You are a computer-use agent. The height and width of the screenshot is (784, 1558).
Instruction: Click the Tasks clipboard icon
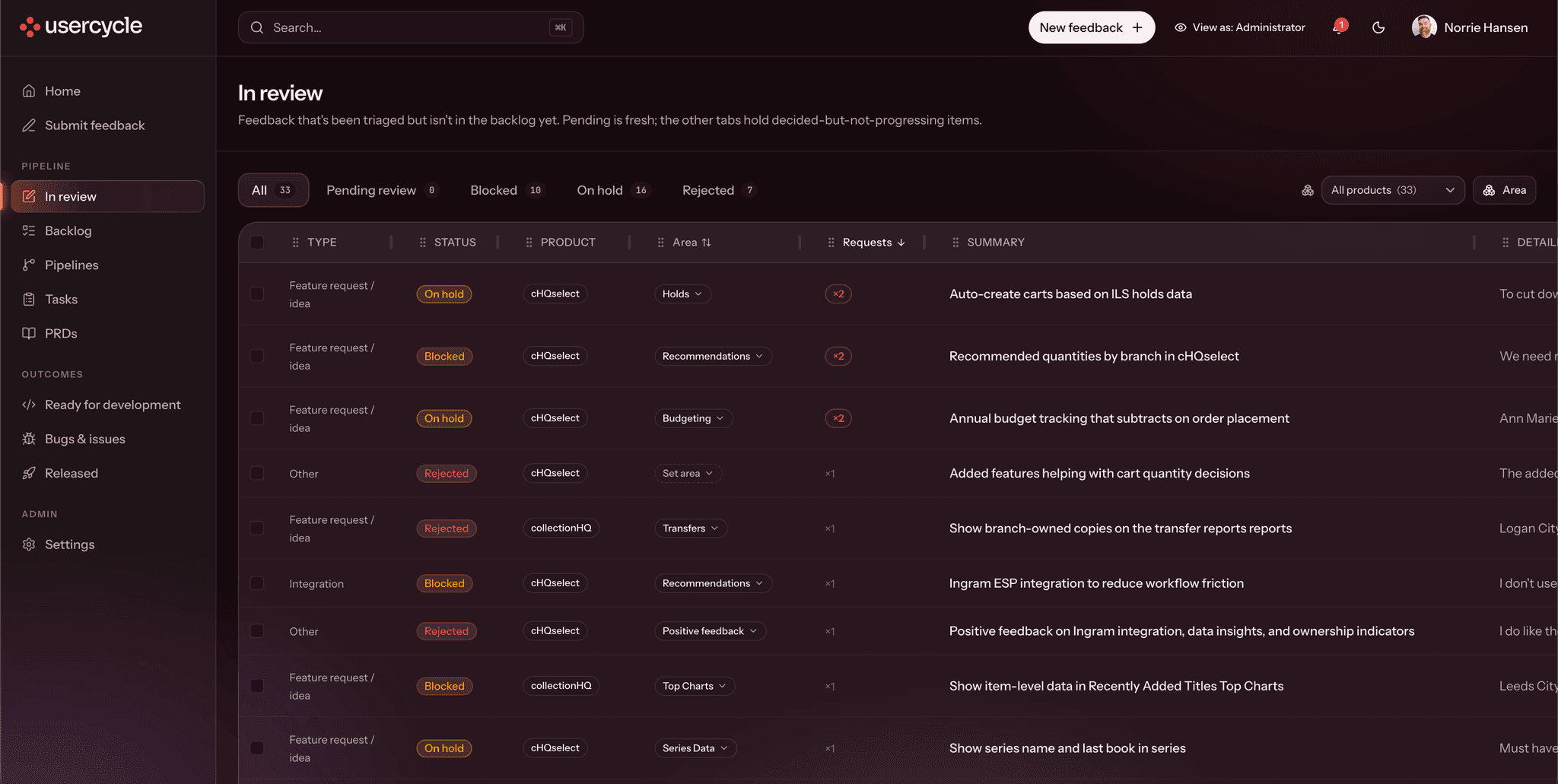click(x=29, y=299)
